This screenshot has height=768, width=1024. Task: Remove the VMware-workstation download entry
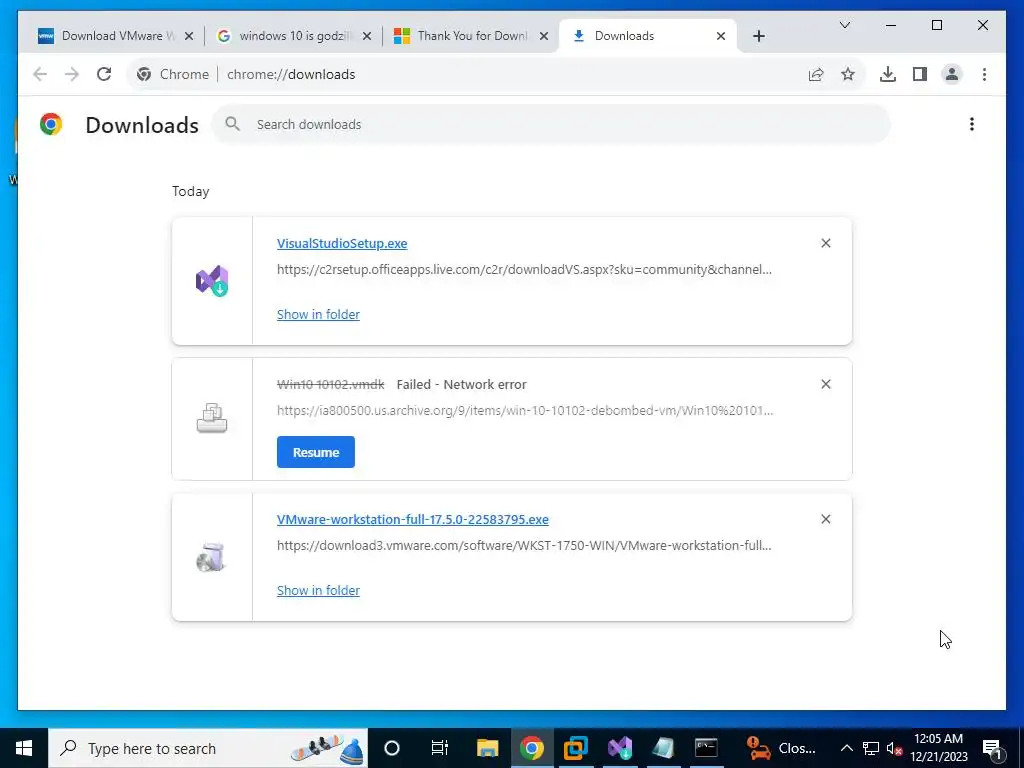825,519
